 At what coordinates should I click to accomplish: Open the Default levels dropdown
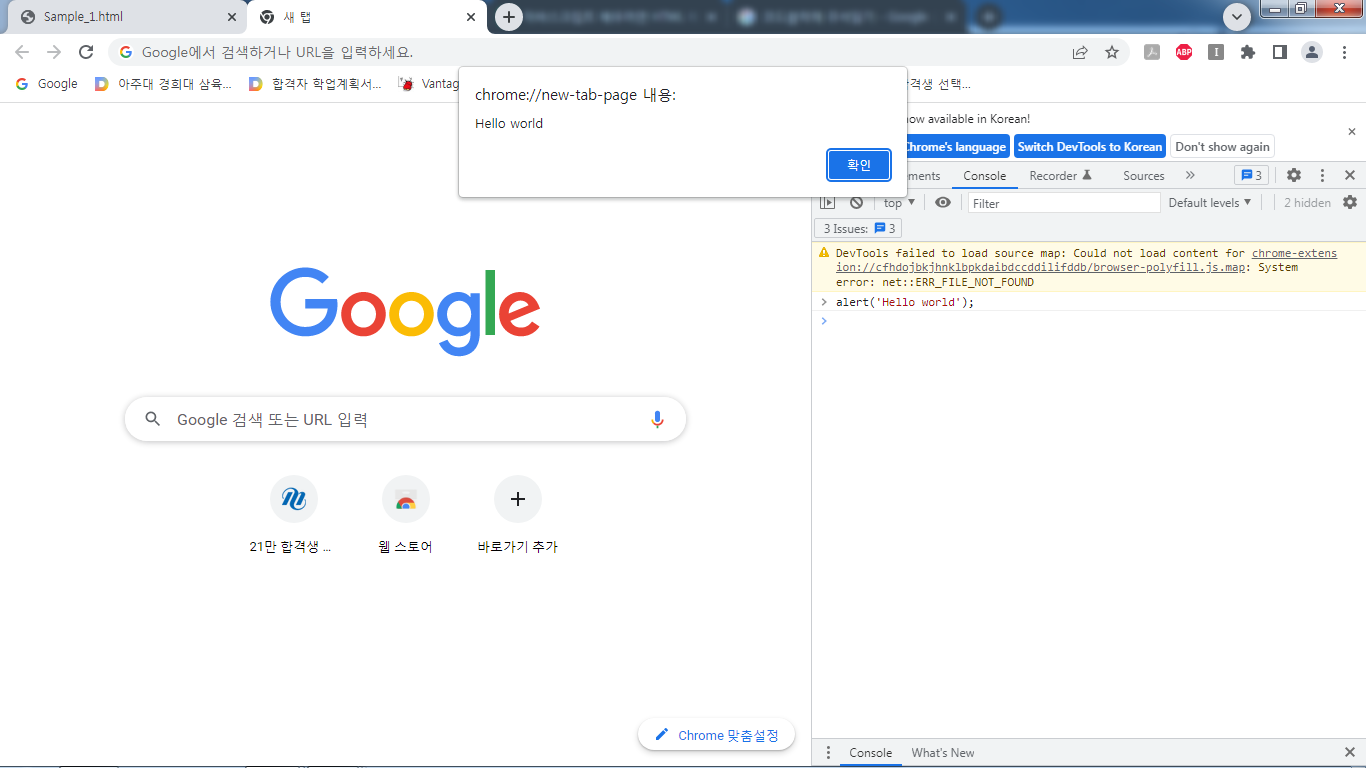[x=1210, y=202]
